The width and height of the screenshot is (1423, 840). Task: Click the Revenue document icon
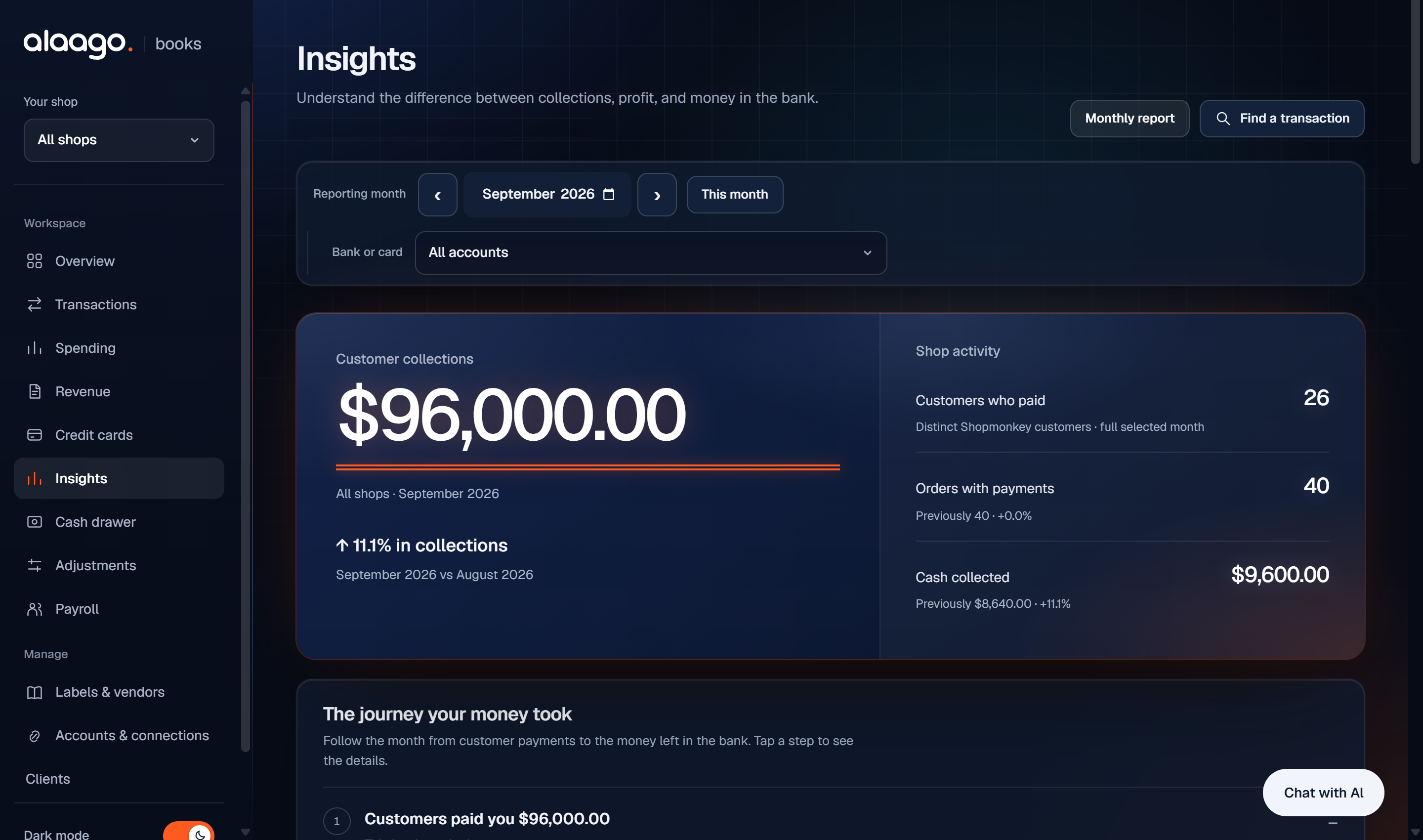[35, 392]
